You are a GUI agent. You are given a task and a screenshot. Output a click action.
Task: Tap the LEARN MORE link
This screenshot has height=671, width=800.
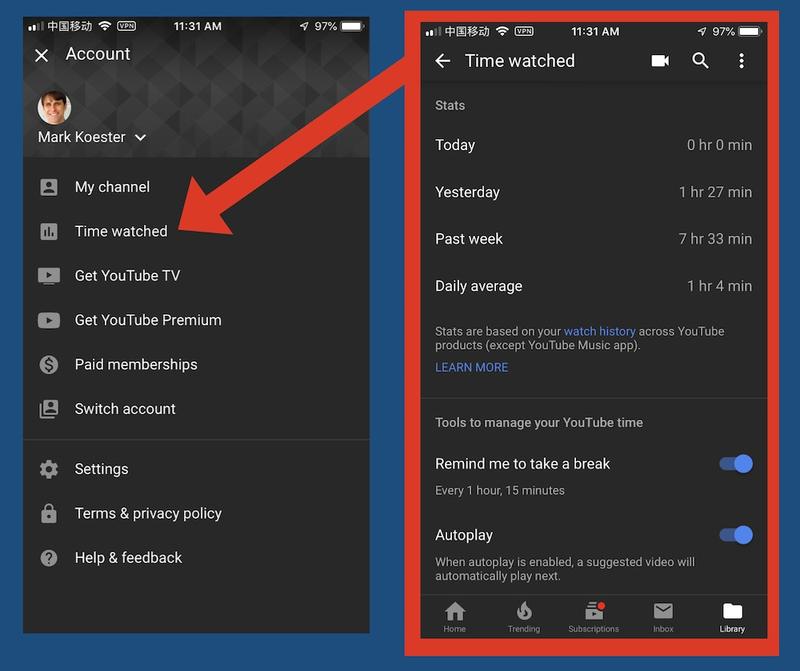pyautogui.click(x=471, y=367)
